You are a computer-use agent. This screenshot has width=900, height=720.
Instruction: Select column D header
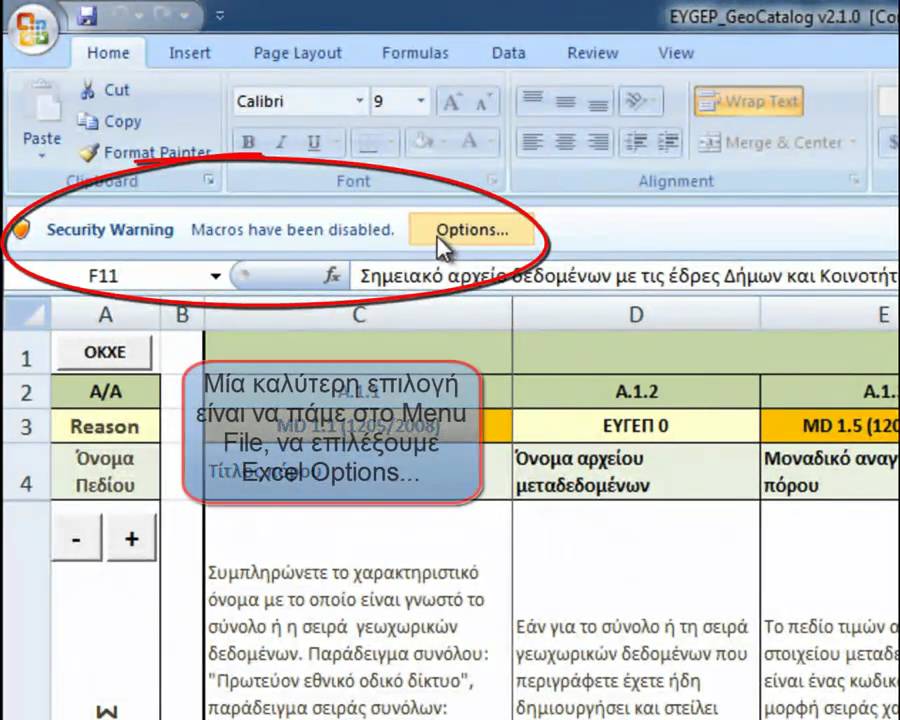[x=636, y=314]
